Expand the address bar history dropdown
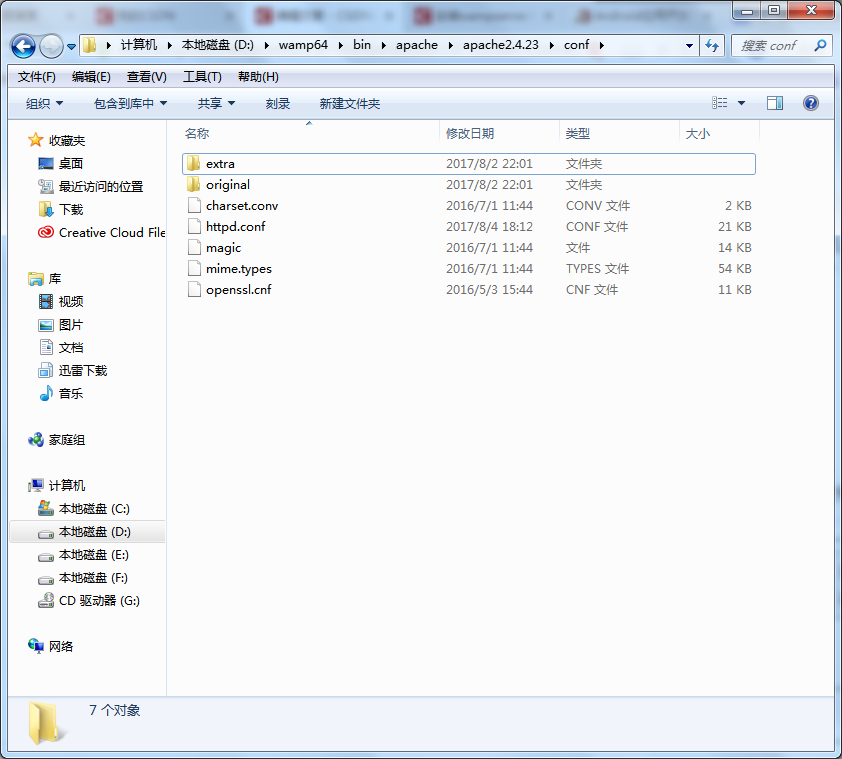Screen dimensions: 842x759 689,46
